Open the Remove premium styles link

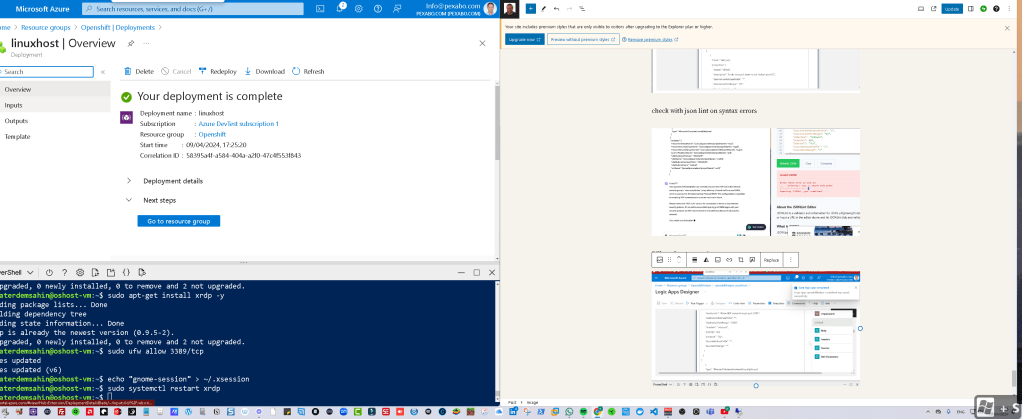pyautogui.click(x=650, y=39)
